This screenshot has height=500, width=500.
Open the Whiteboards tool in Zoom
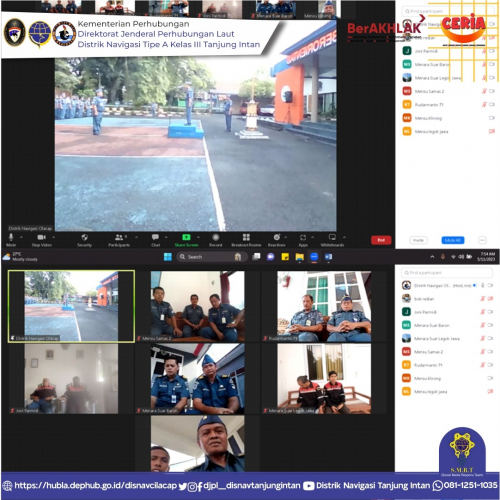[332, 240]
